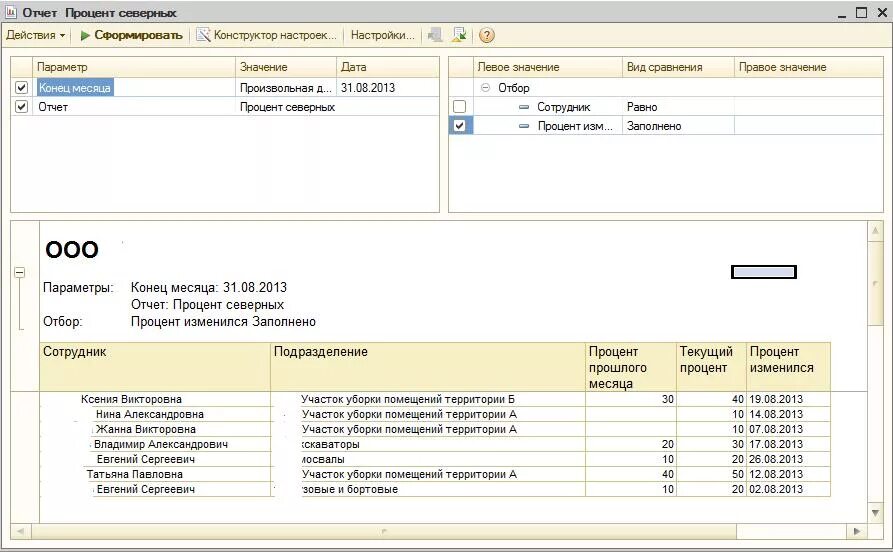Click the greyed-out icon after Настройки
Screen dimensions: 893x552
436,35
